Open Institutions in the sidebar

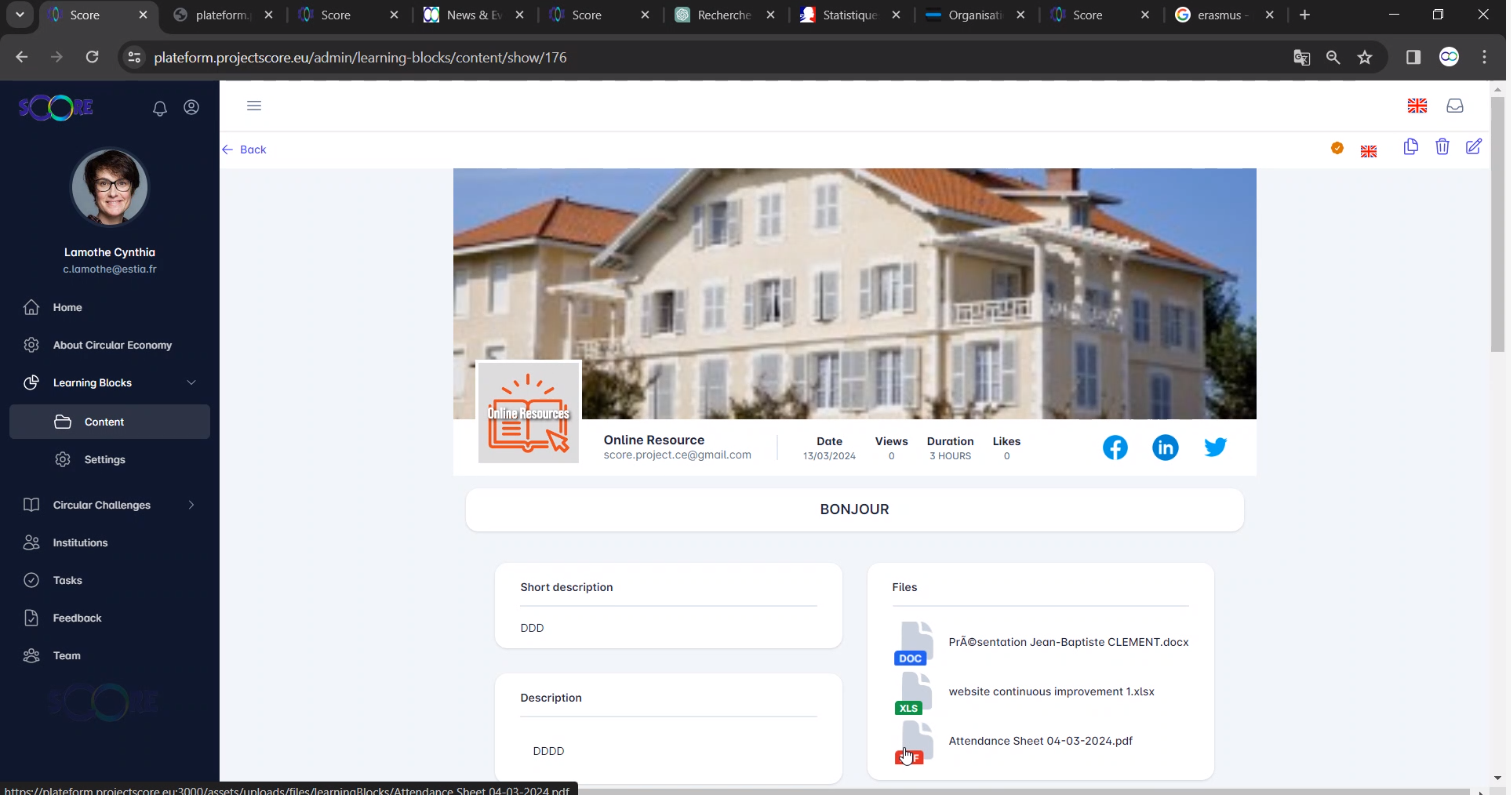click(x=80, y=543)
